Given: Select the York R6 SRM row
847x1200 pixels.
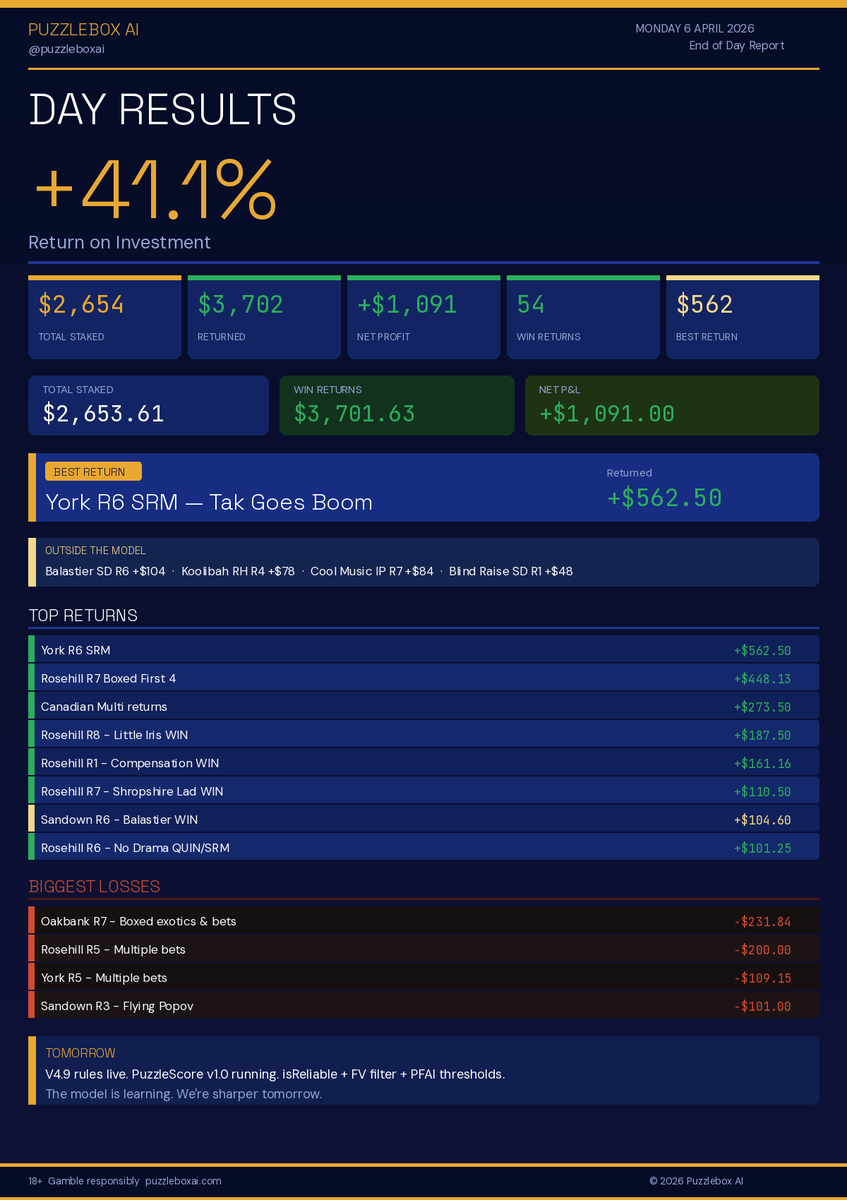Looking at the screenshot, I should point(423,650).
